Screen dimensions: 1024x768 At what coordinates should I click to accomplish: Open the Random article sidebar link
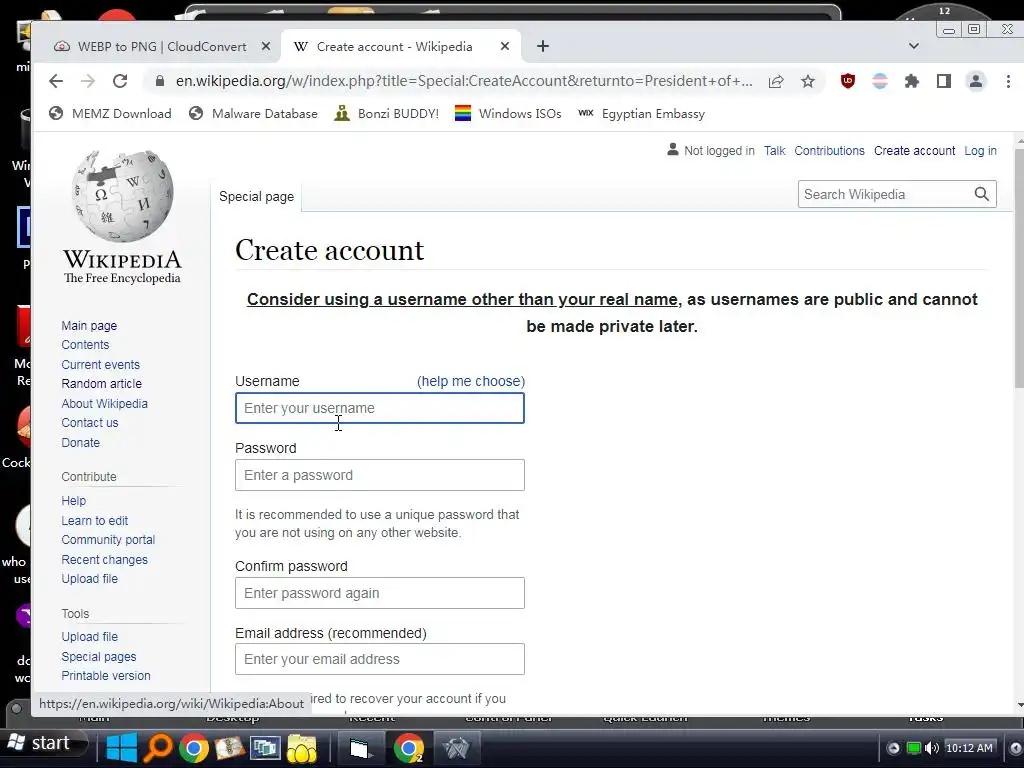[x=101, y=384]
